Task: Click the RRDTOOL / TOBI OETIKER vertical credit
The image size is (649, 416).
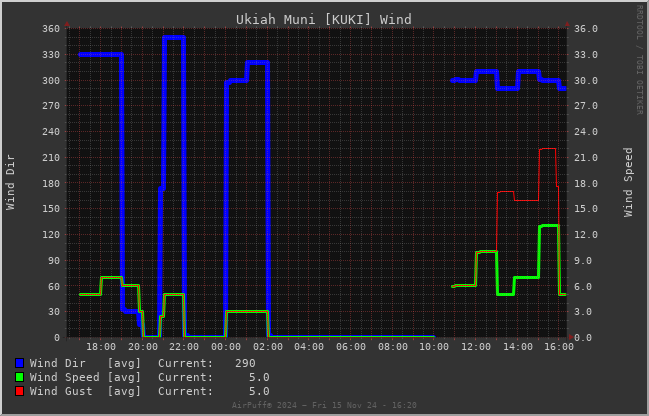Action: coord(639,60)
